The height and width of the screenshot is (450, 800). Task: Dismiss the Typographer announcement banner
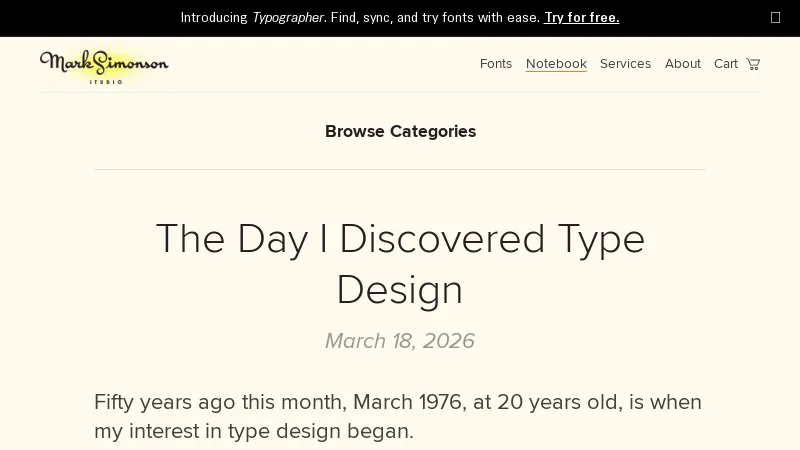(775, 17)
